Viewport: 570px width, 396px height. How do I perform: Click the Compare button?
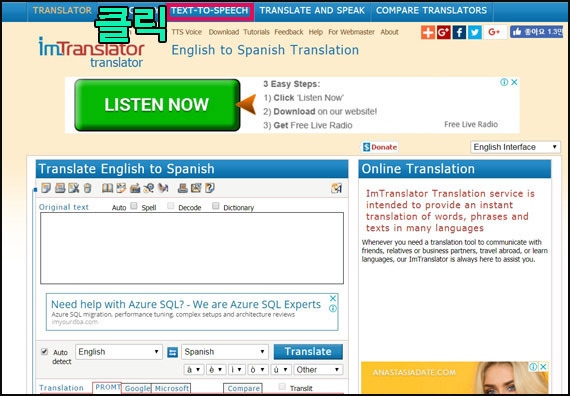(243, 388)
